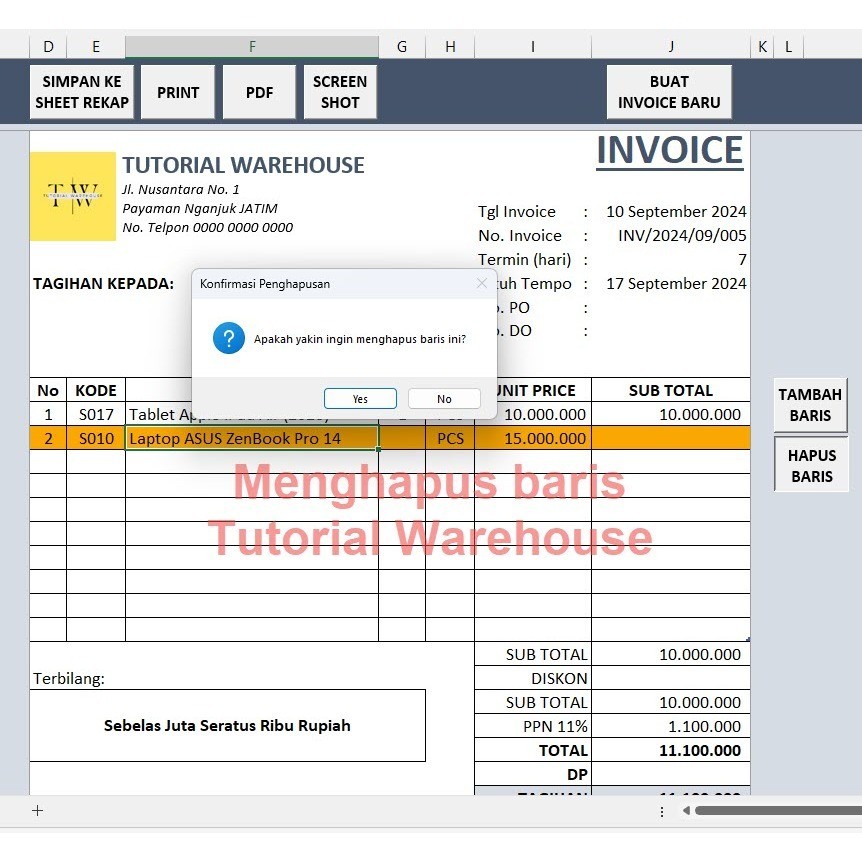Click the SIMPAN KE SHEET REKAP button

pyautogui.click(x=82, y=92)
